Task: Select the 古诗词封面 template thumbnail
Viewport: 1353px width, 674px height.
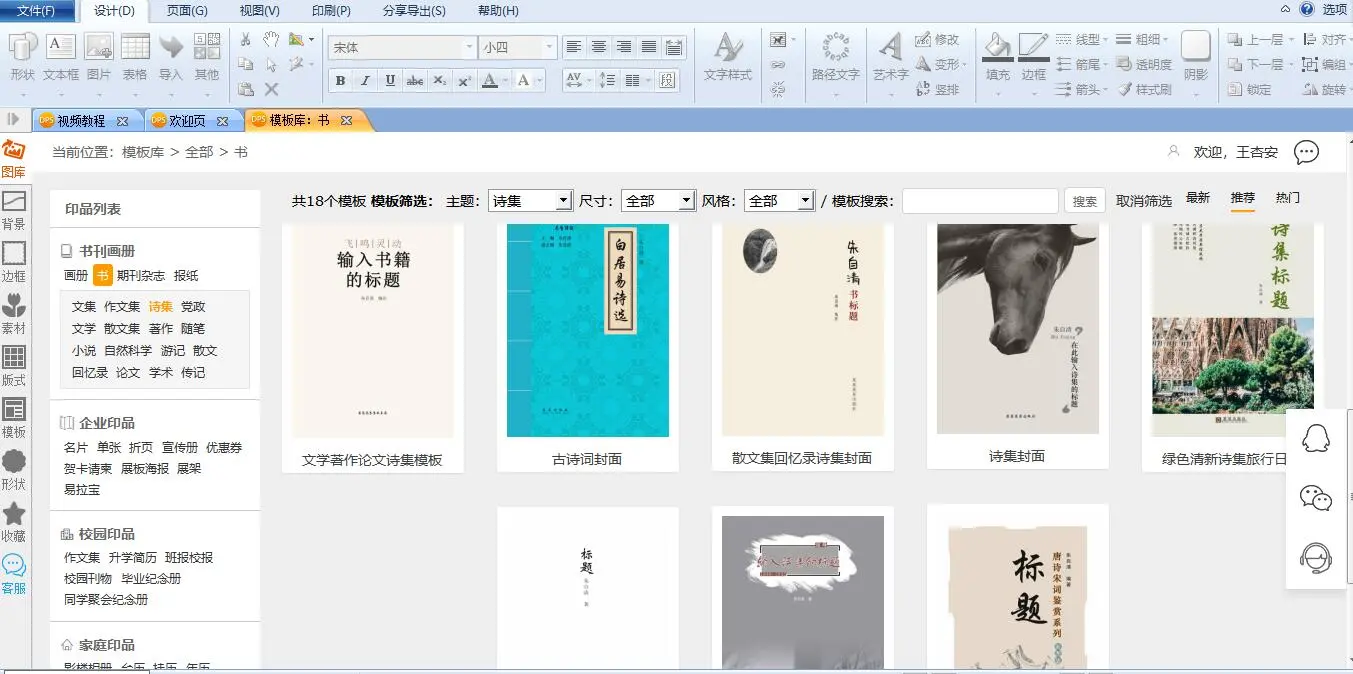Action: 587,331
